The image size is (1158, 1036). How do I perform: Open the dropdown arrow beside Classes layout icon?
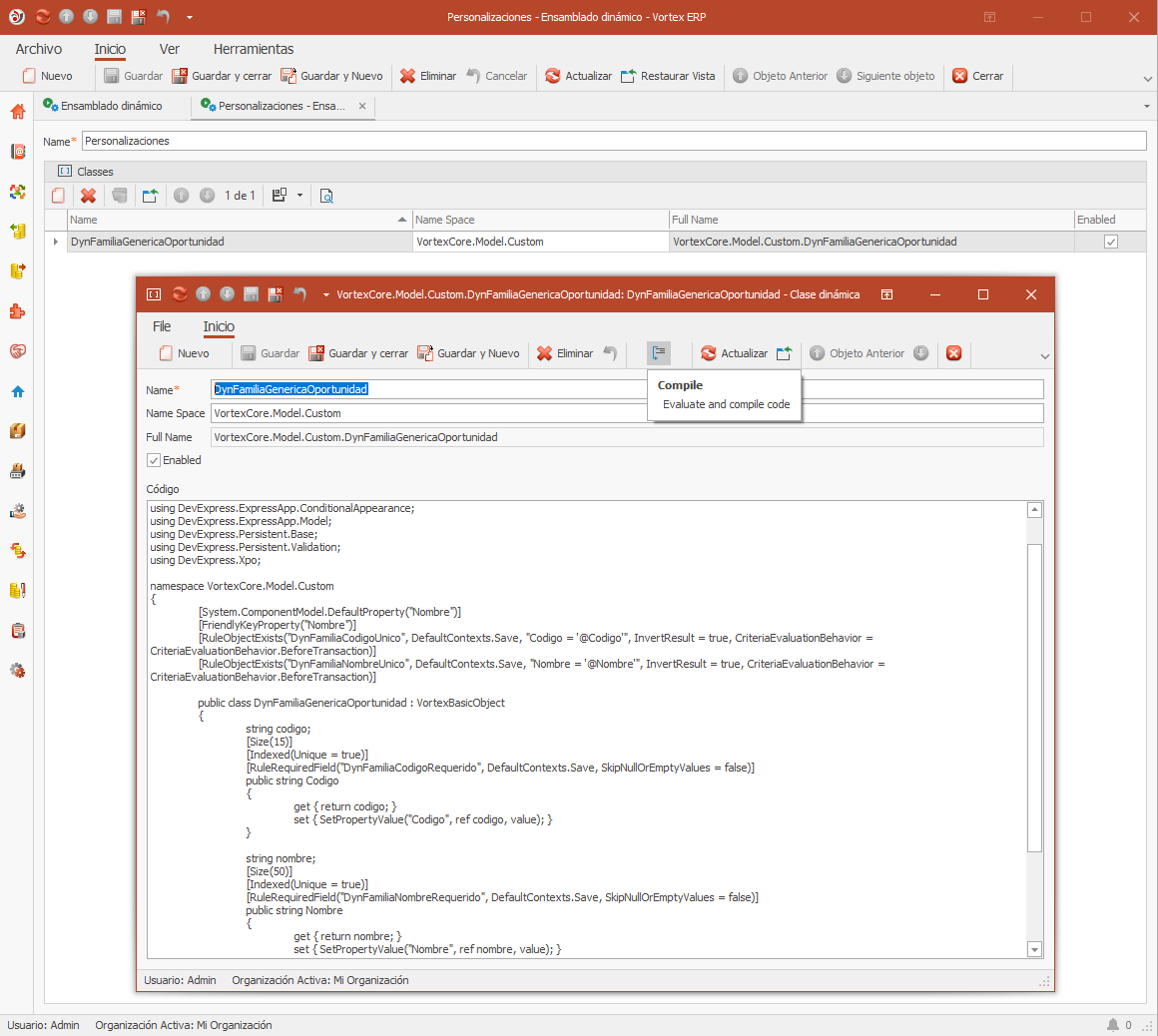click(x=299, y=196)
